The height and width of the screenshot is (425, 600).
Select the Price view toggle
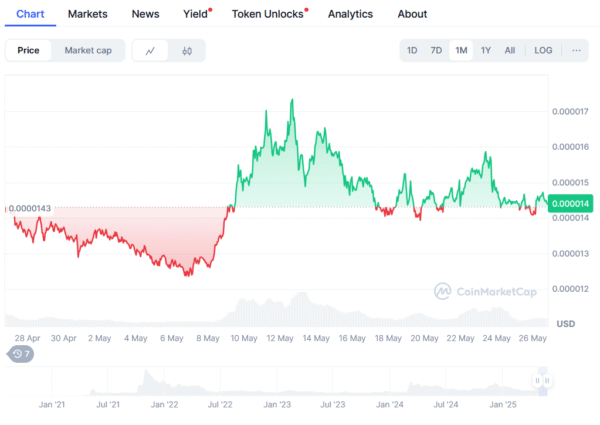point(28,50)
